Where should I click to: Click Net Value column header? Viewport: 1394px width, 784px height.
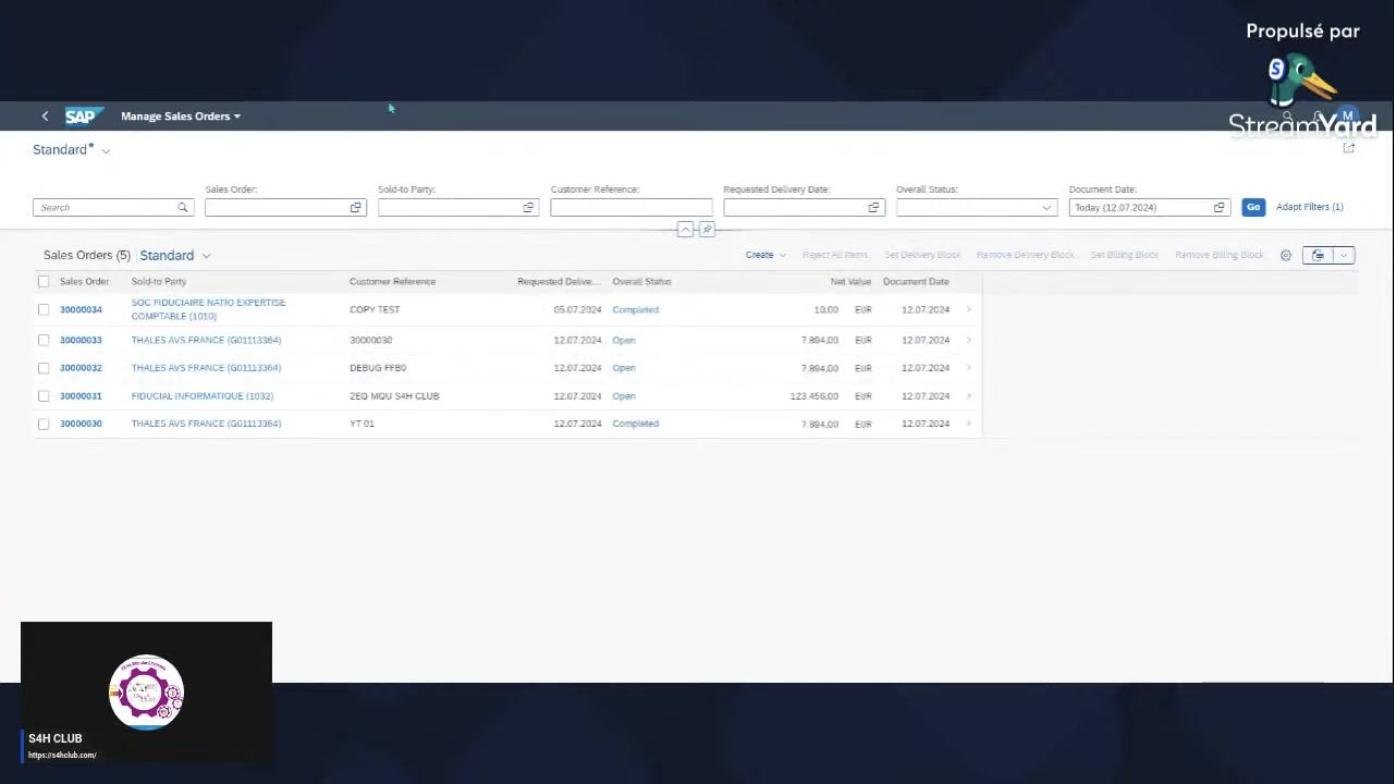click(x=851, y=282)
